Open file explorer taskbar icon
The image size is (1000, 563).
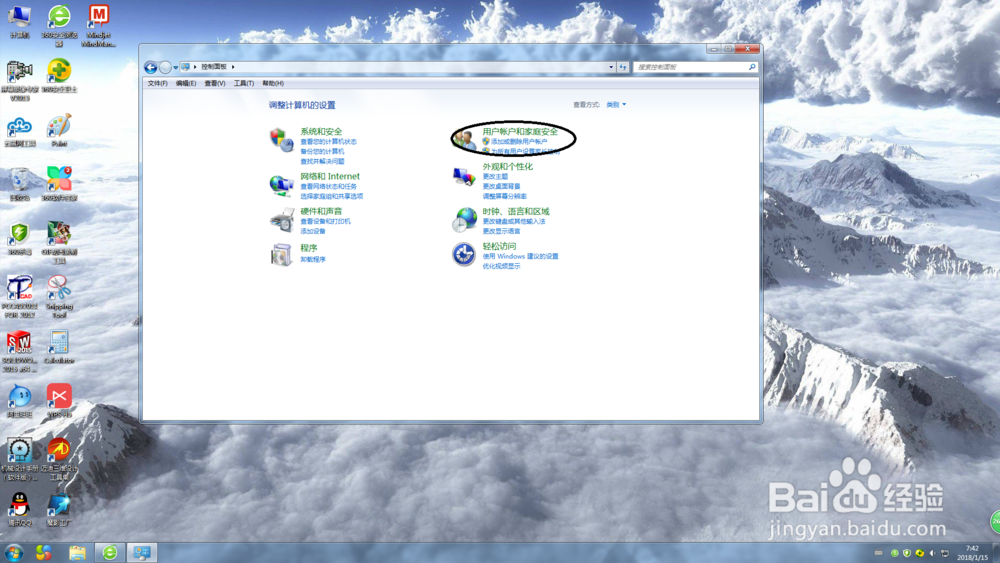pos(77,552)
